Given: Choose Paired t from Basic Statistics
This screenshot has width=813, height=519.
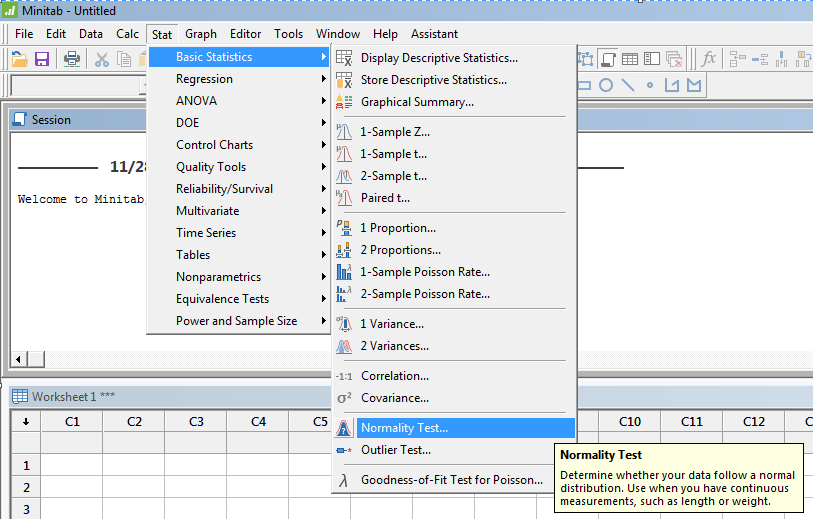Looking at the screenshot, I should (x=454, y=198).
